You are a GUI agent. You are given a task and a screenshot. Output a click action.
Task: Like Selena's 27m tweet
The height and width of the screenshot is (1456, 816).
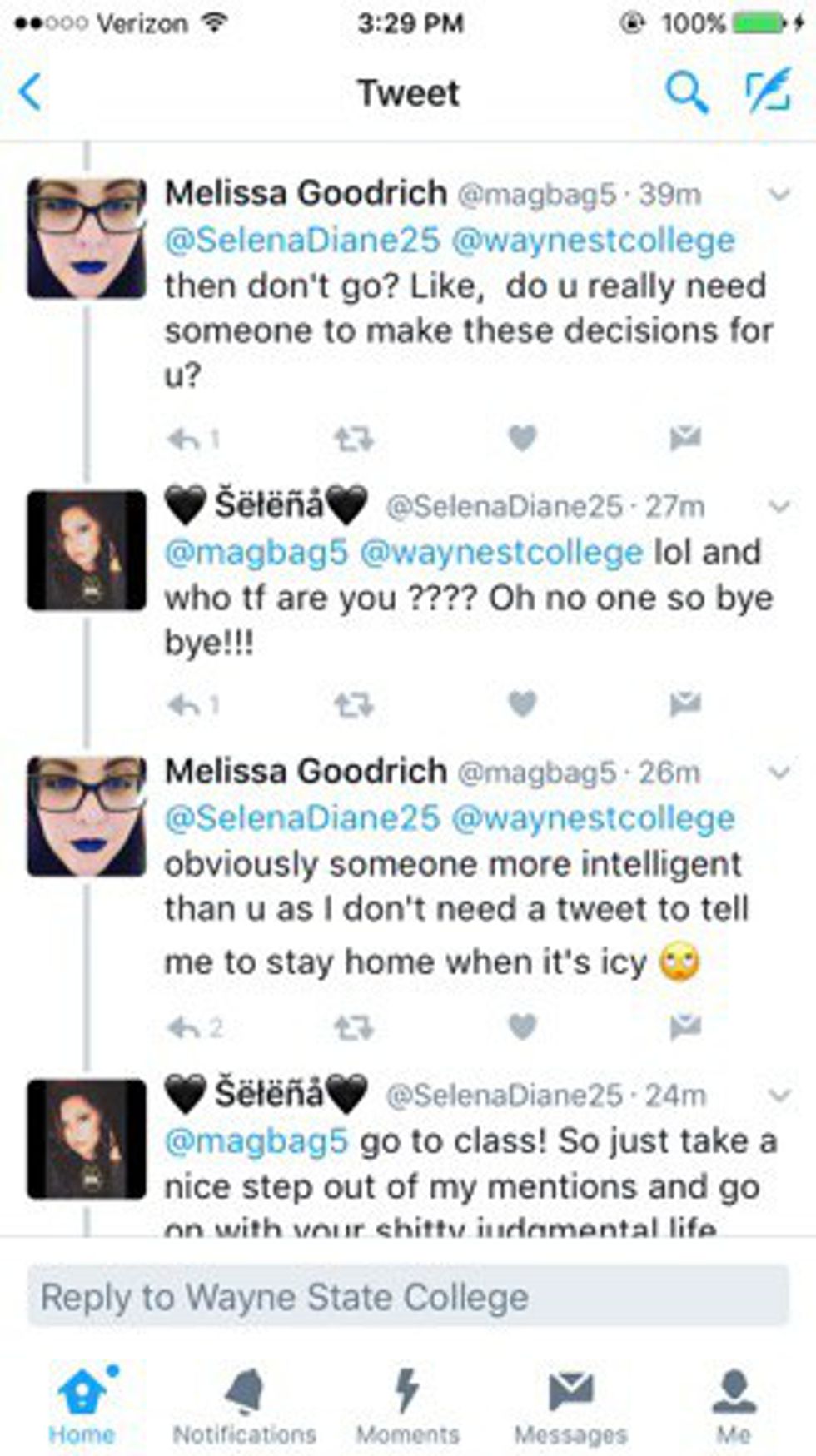point(522,704)
